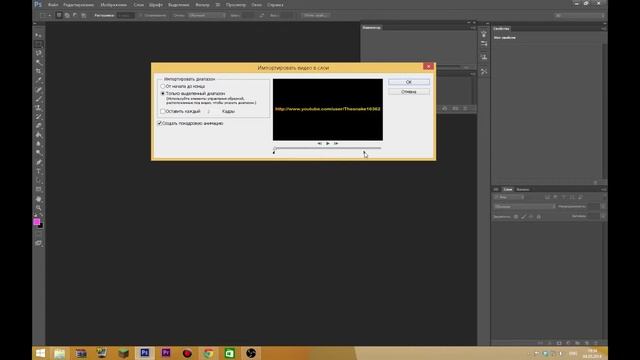640x360 pixels.
Task: Click the left trim marker under preview
Action: tap(274, 152)
